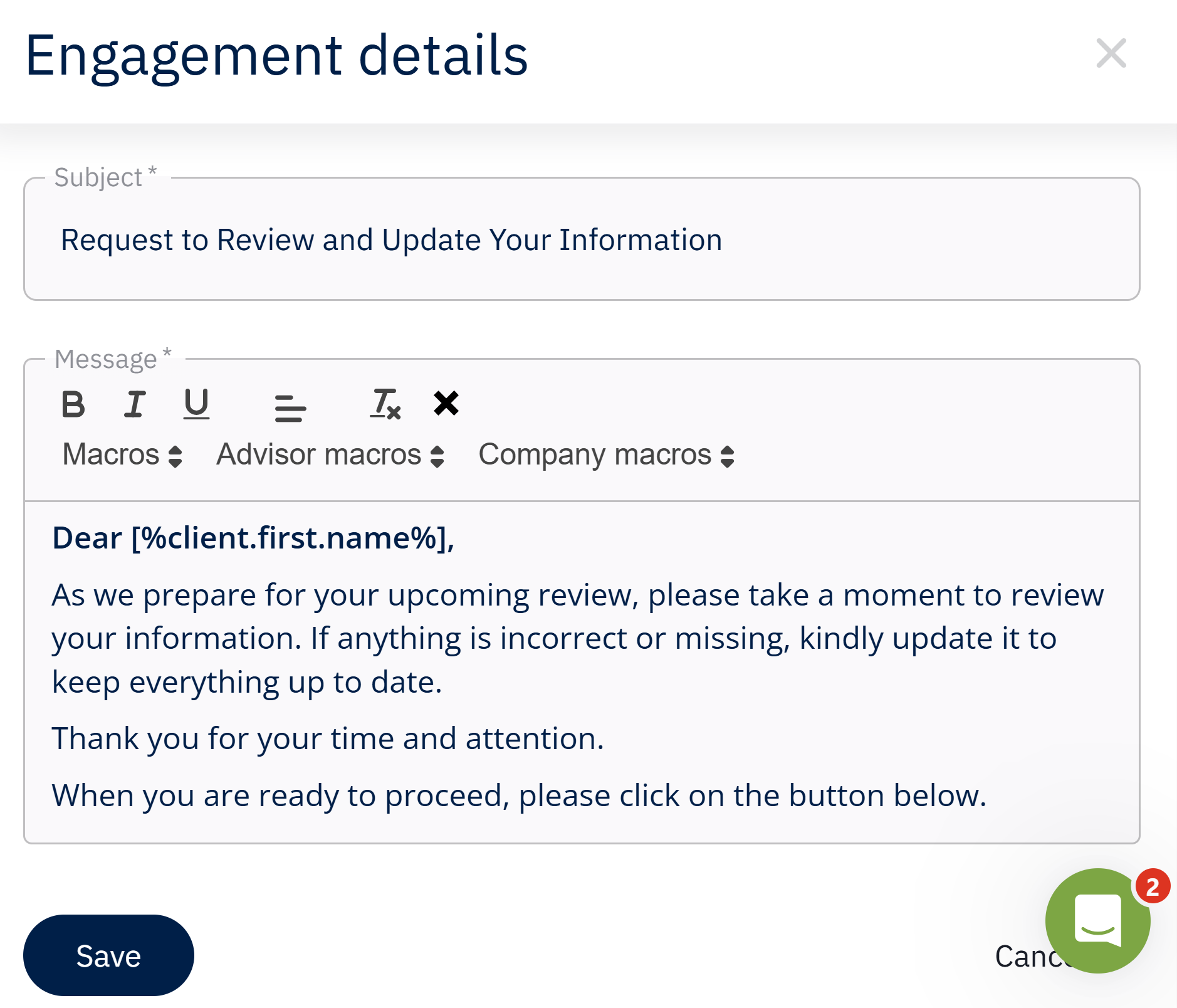The image size is (1177, 1008).
Task: Focus the Subject input field
Action: pos(581,240)
